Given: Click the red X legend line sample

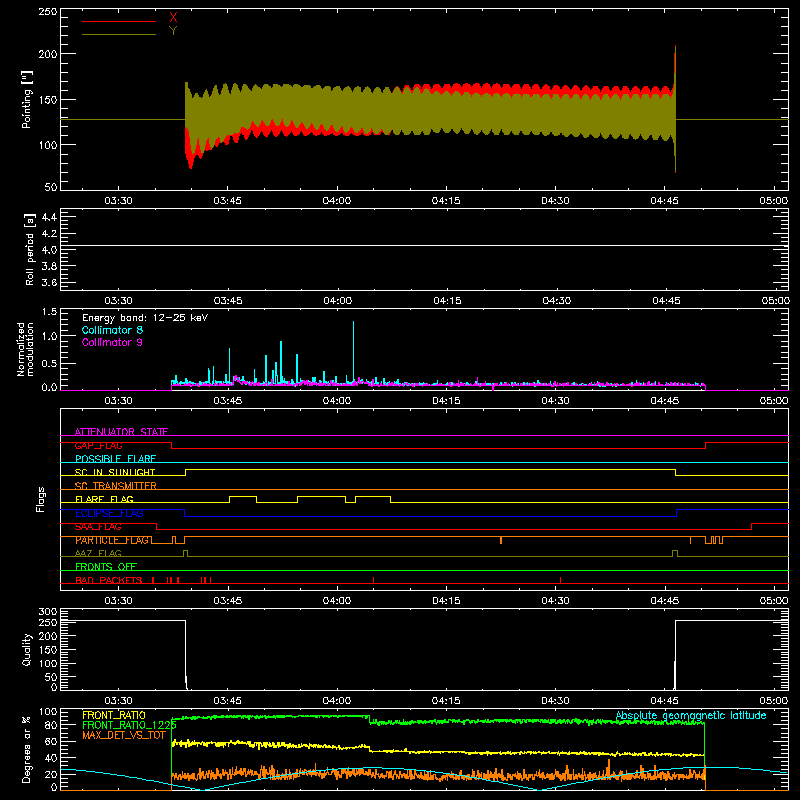Looking at the screenshot, I should (118, 21).
